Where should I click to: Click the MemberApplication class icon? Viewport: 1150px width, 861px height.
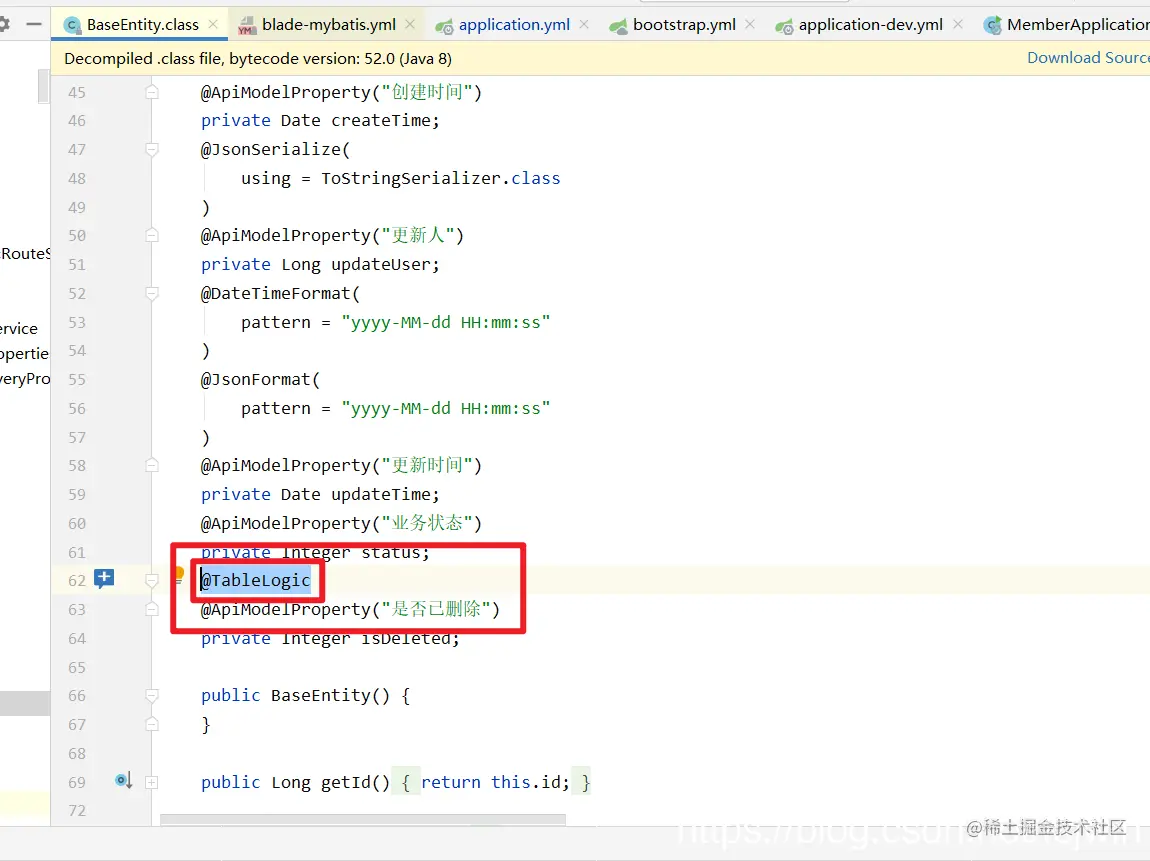992,26
